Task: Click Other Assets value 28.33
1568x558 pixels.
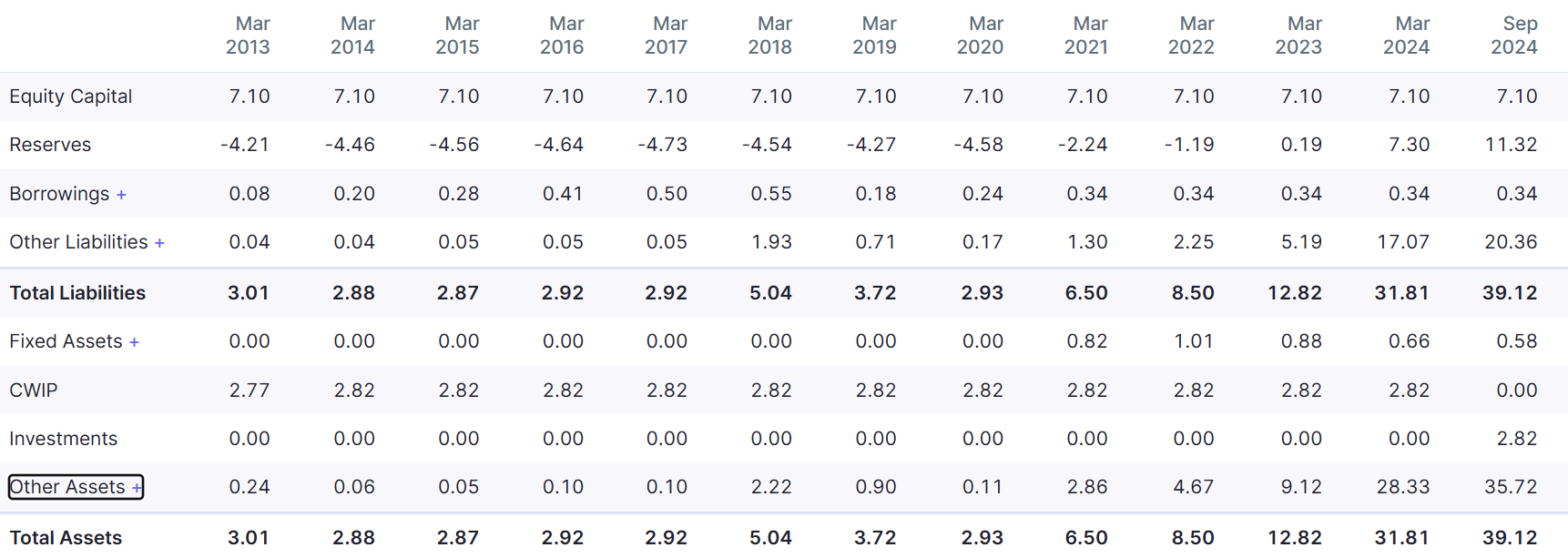Action: tap(1403, 487)
